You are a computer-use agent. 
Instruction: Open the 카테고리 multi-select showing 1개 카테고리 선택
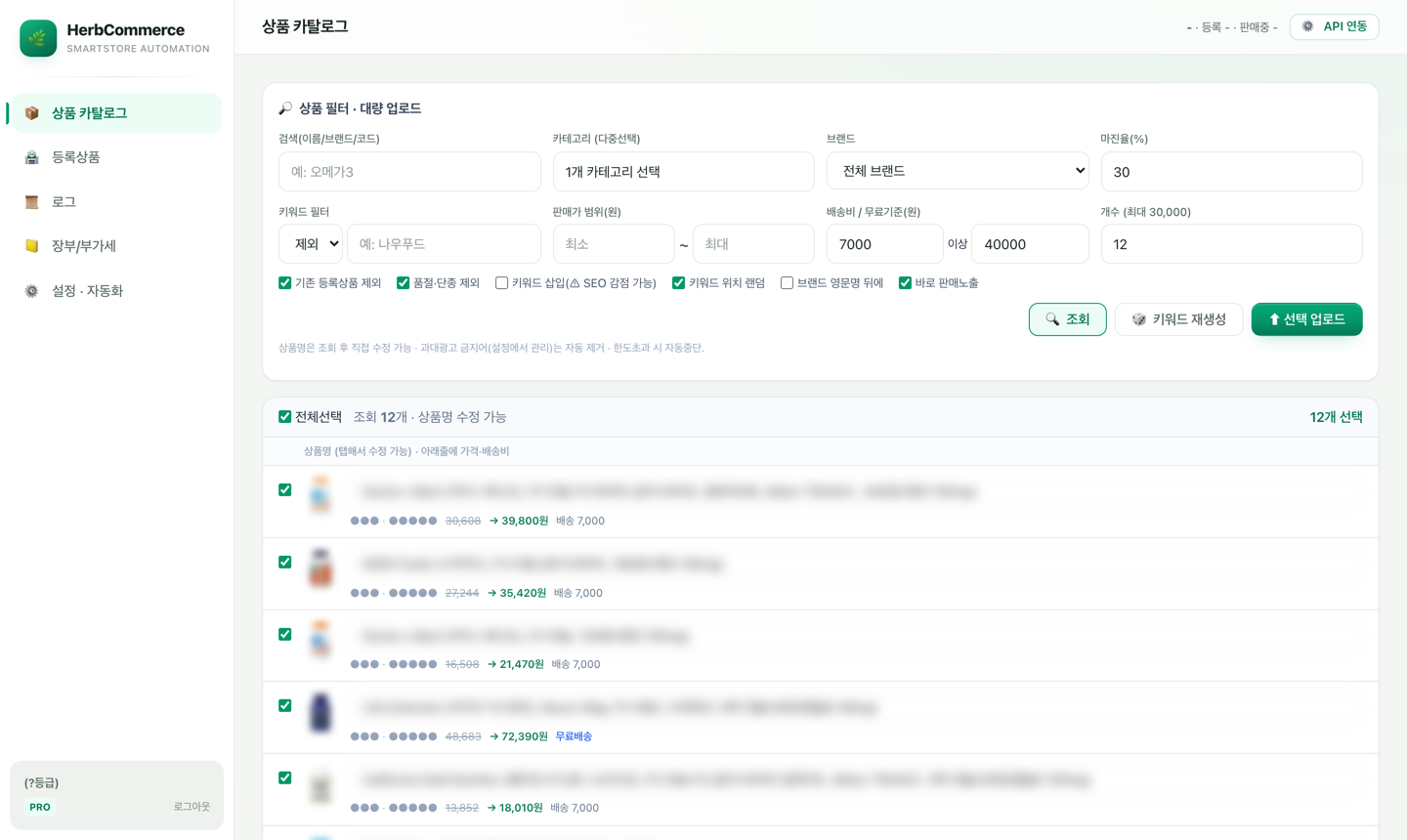coord(683,172)
